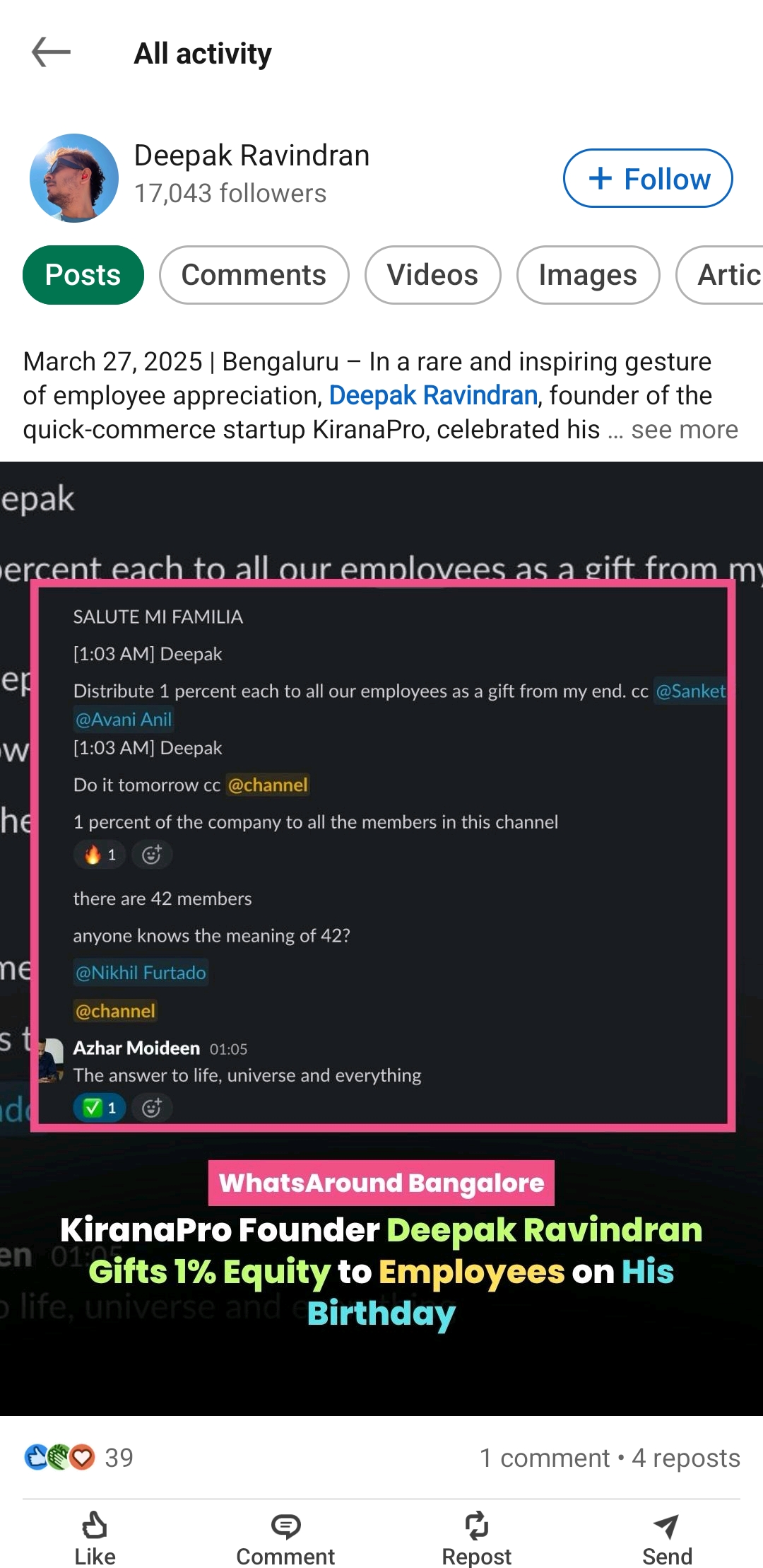The height and width of the screenshot is (1568, 763).
Task: Click the 17,043 followers text
Action: (x=230, y=193)
